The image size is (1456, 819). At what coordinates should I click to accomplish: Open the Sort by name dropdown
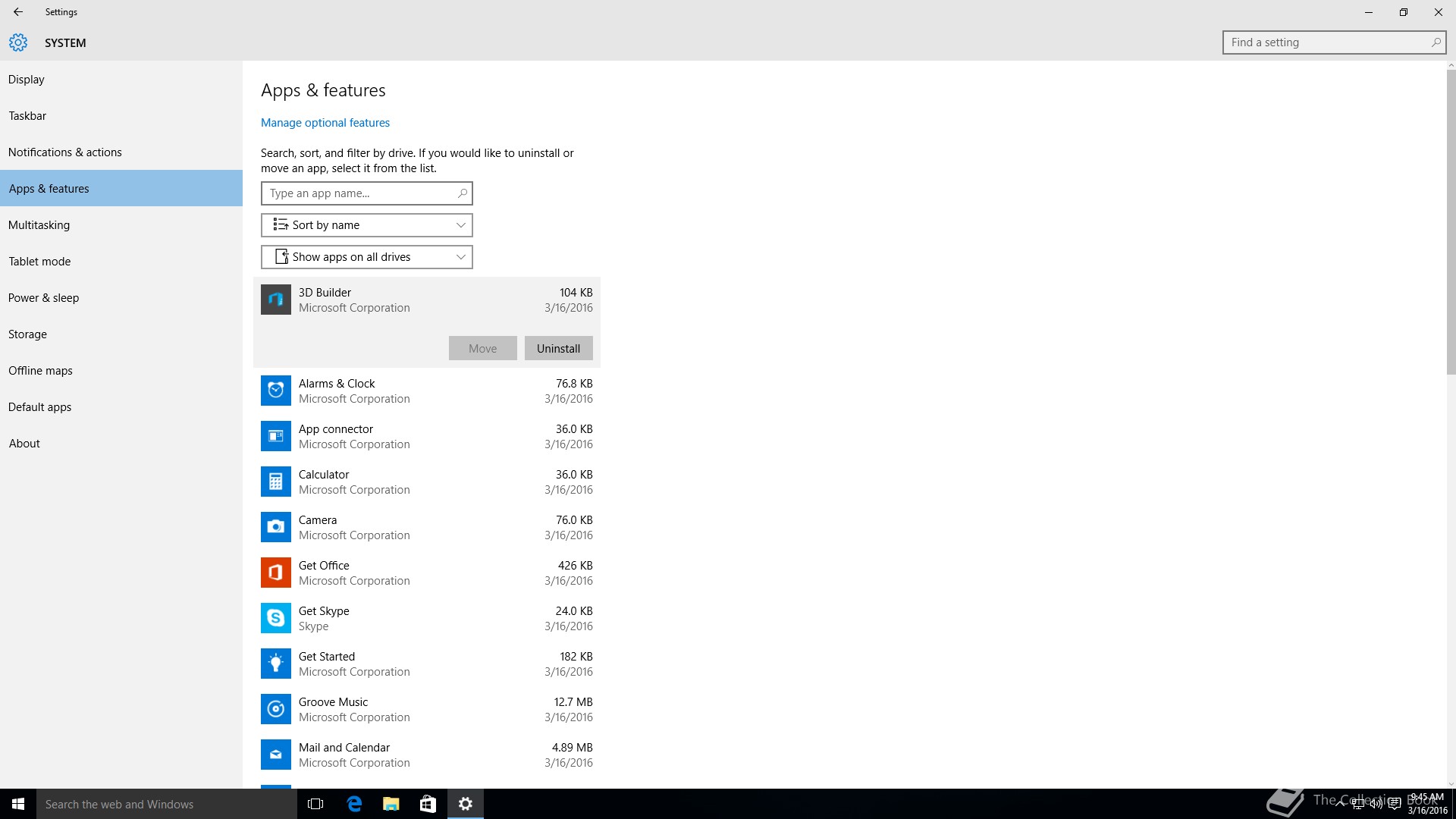367,225
